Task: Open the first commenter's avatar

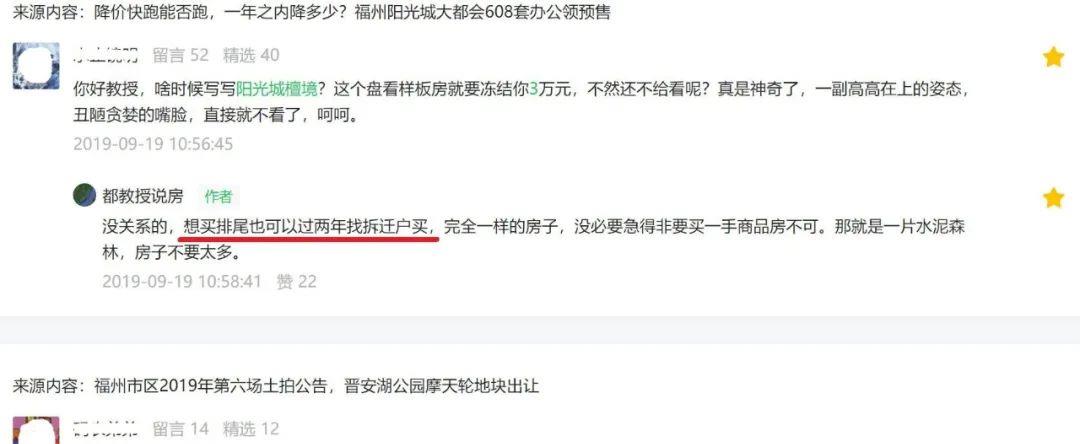Action: [x=36, y=65]
